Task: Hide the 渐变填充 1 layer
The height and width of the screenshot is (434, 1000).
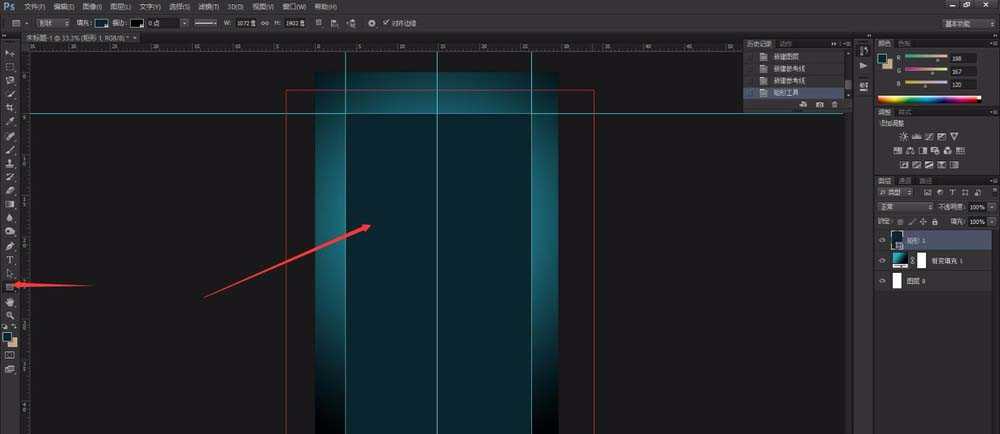Action: (x=881, y=260)
